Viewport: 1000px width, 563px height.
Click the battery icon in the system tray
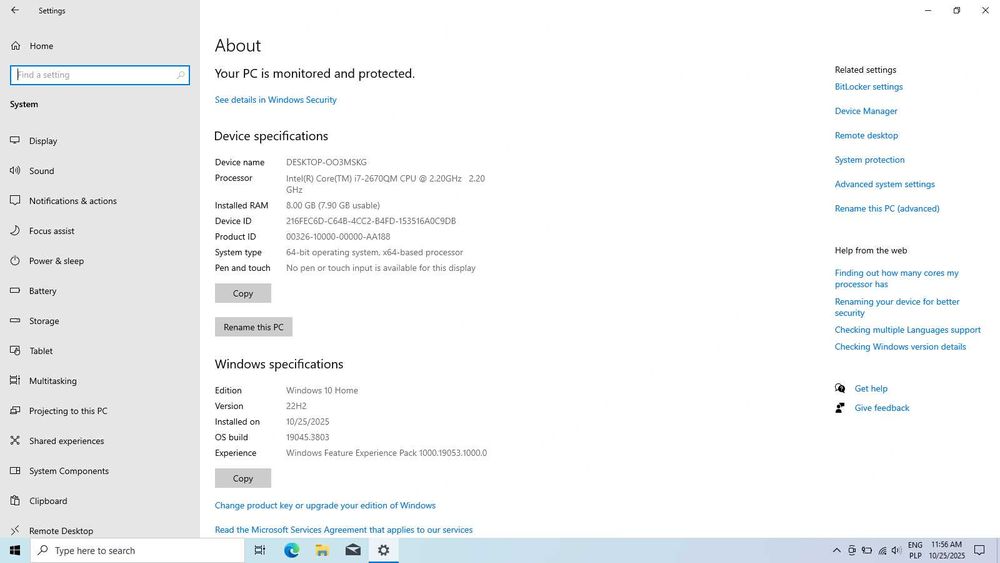click(867, 550)
